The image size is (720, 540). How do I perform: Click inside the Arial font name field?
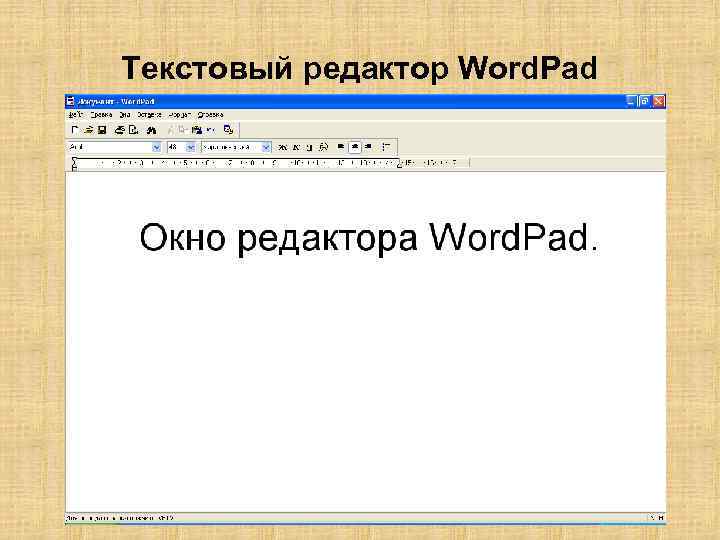(109, 147)
